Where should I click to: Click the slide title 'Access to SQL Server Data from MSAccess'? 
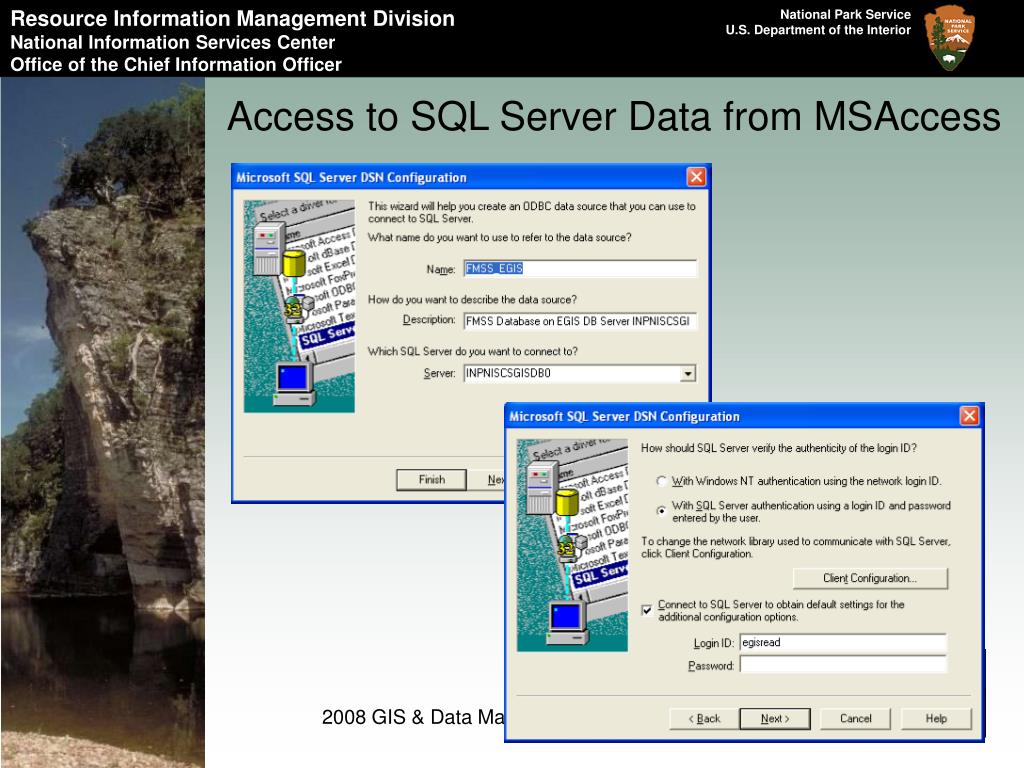[614, 116]
